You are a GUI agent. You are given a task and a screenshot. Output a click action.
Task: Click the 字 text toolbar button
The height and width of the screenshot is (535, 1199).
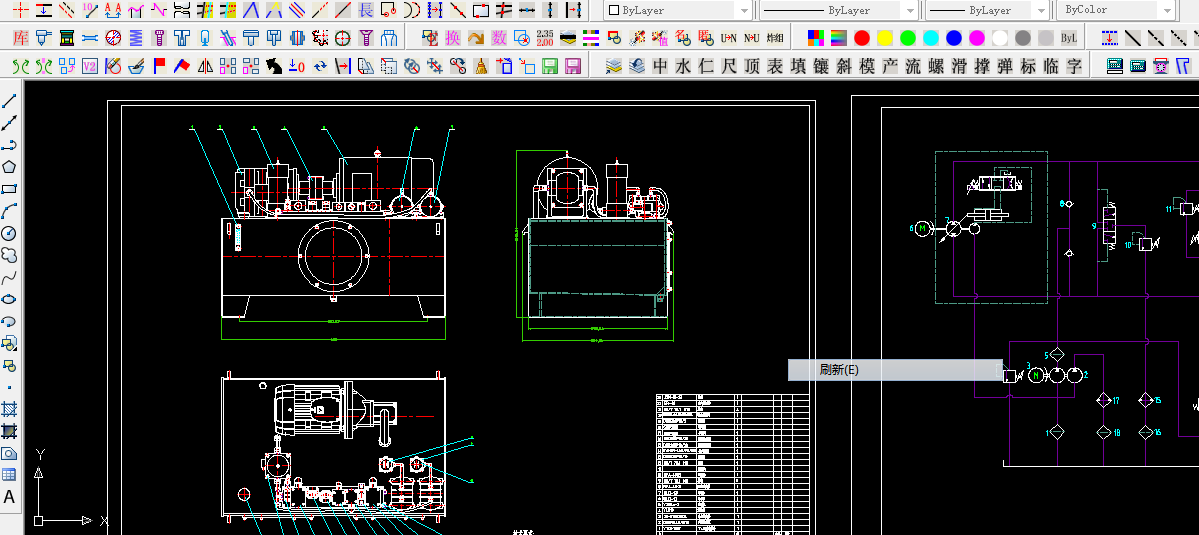click(1074, 66)
